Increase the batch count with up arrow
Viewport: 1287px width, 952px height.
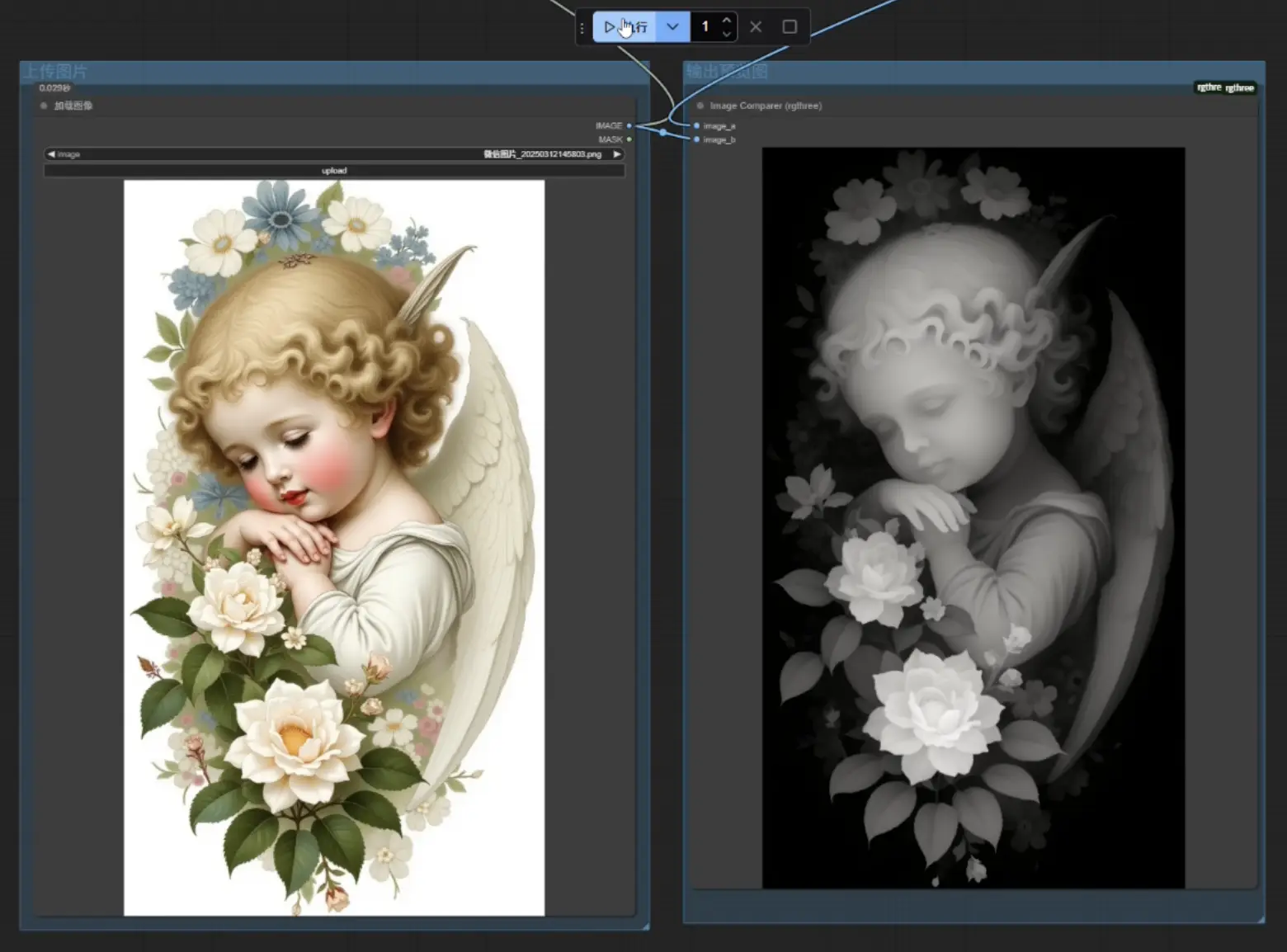pyautogui.click(x=727, y=20)
